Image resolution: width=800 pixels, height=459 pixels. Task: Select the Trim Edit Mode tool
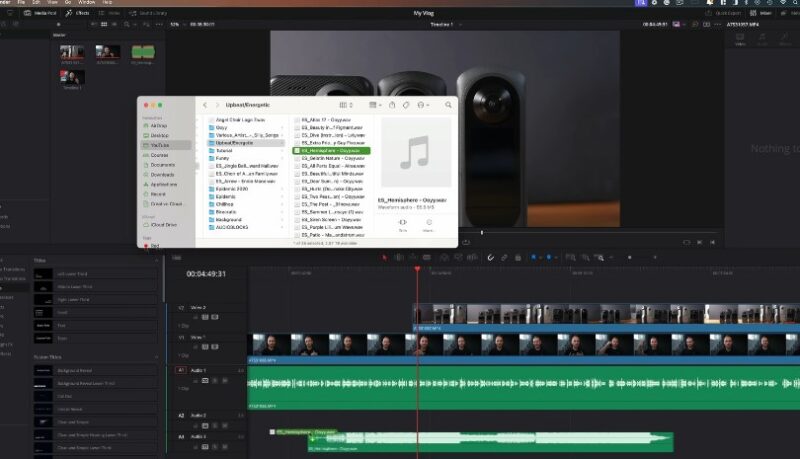[x=399, y=258]
